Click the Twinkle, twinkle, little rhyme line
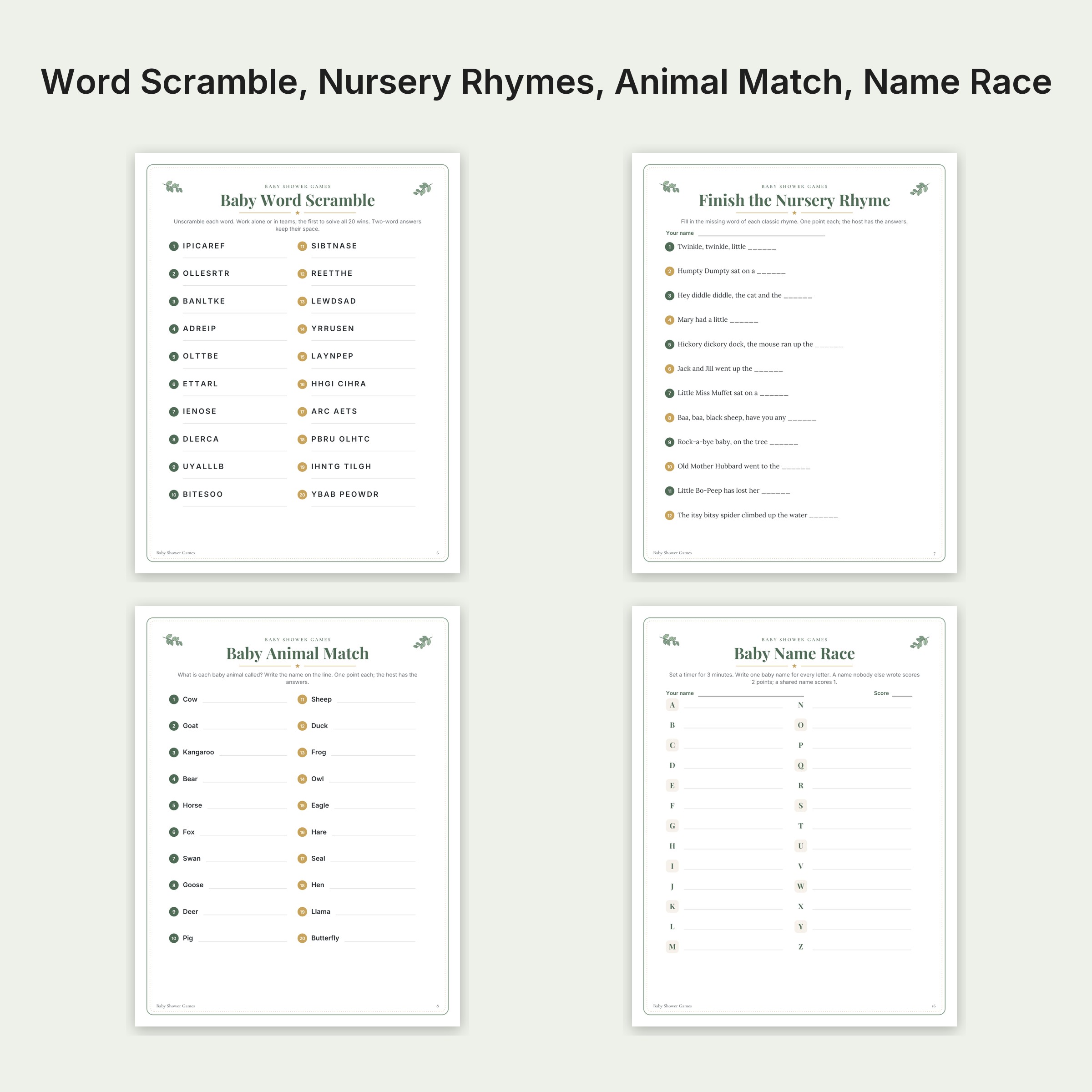 click(727, 247)
